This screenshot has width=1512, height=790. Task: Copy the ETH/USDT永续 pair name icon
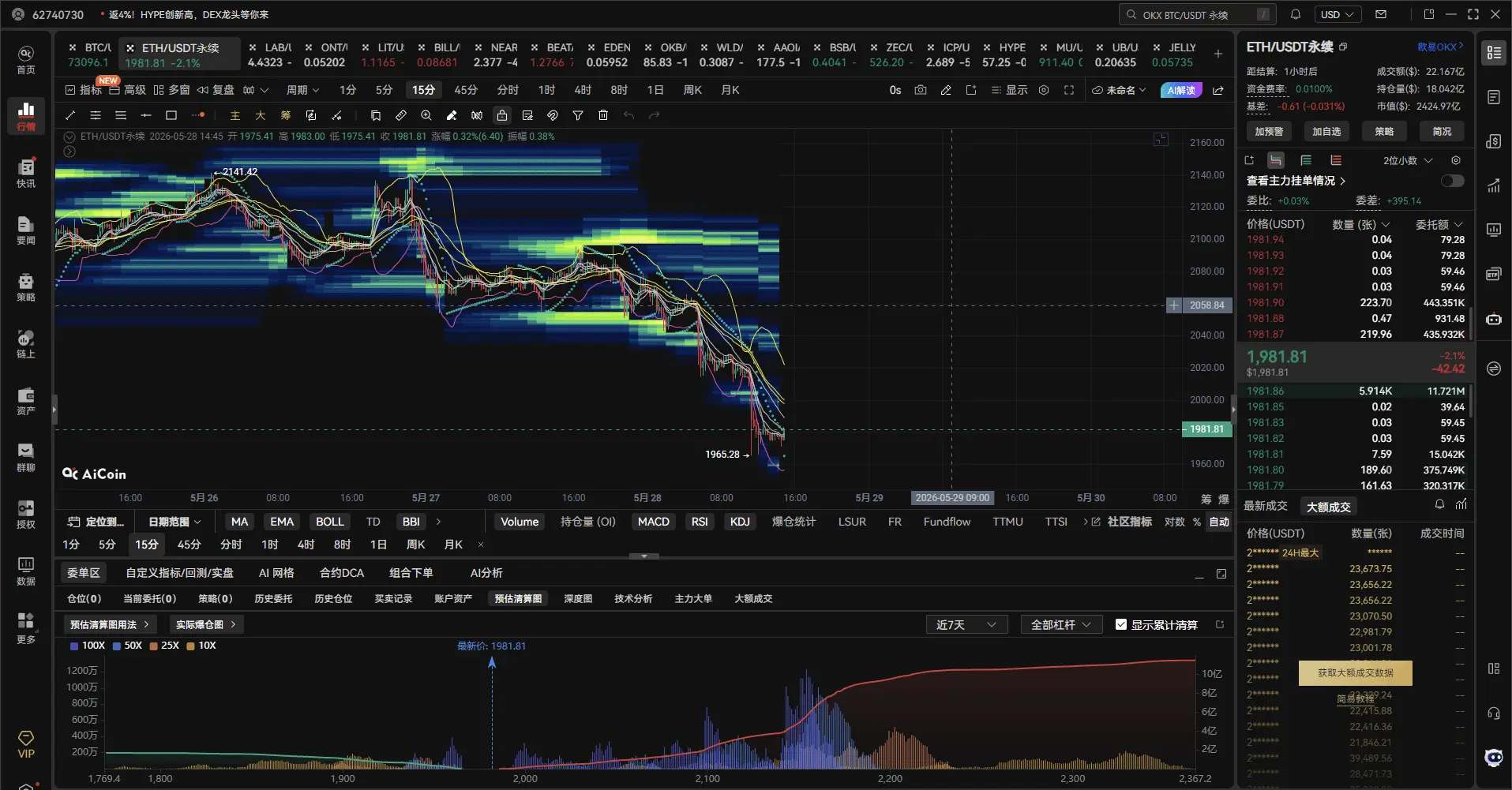(x=1343, y=47)
